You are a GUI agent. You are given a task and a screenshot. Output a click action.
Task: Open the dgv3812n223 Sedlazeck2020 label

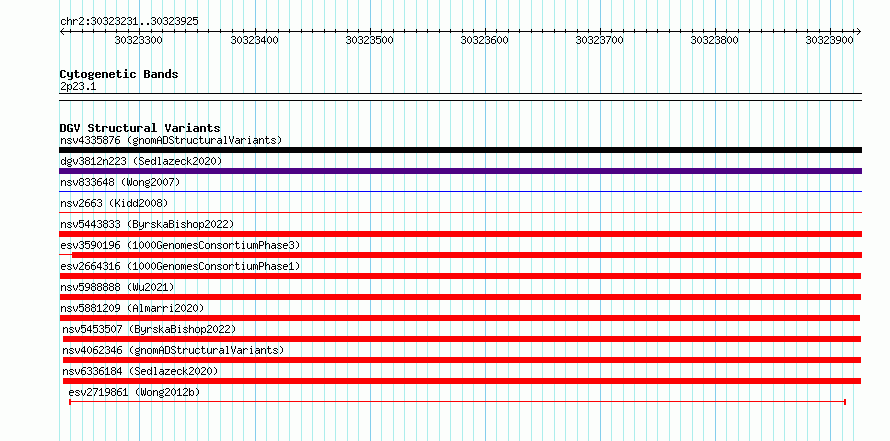(141, 161)
